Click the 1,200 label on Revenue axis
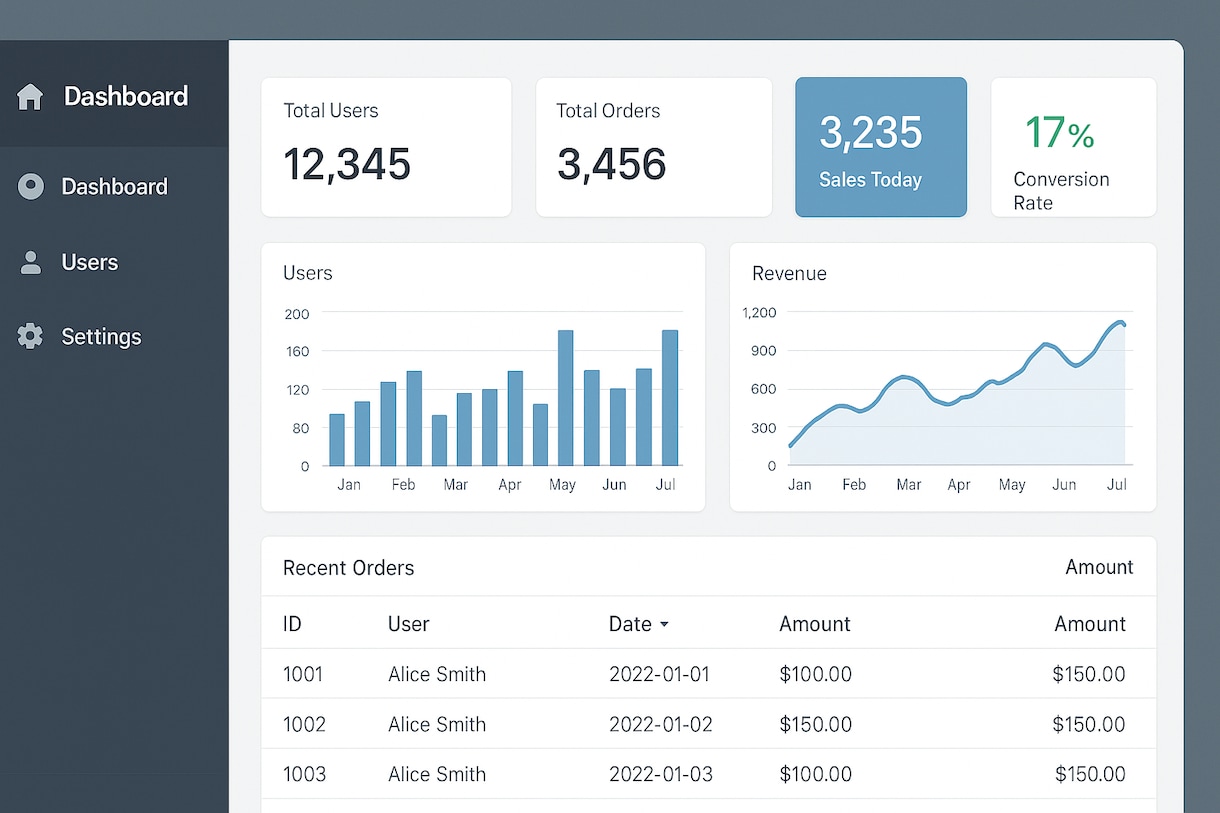 pyautogui.click(x=759, y=312)
